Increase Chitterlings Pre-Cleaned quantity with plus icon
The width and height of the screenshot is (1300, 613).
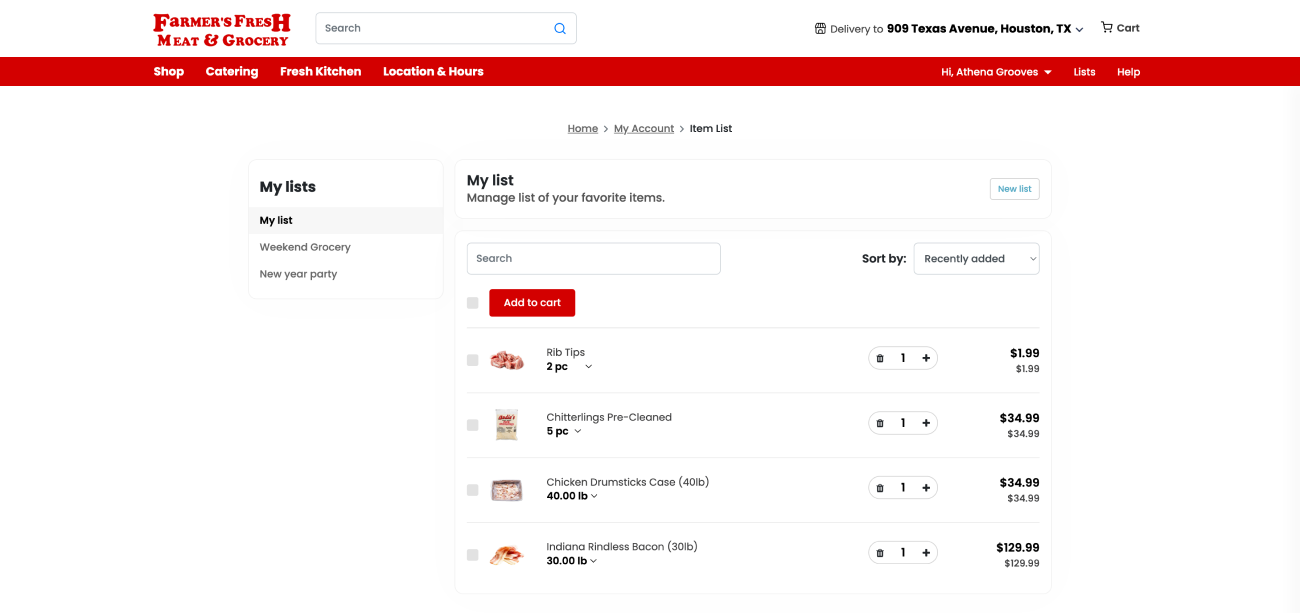[926, 423]
